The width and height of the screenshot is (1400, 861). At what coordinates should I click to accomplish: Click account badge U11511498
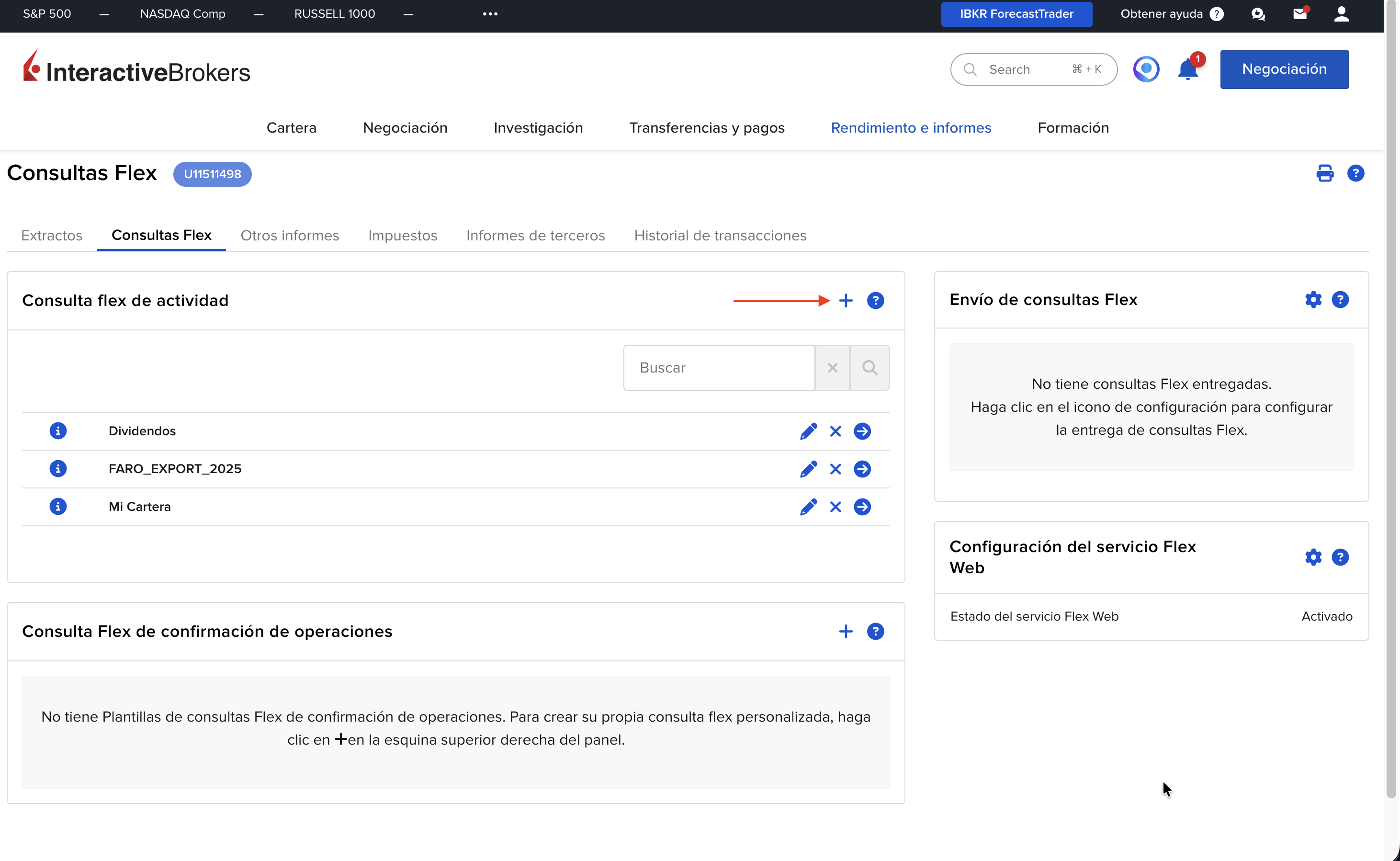tap(213, 174)
